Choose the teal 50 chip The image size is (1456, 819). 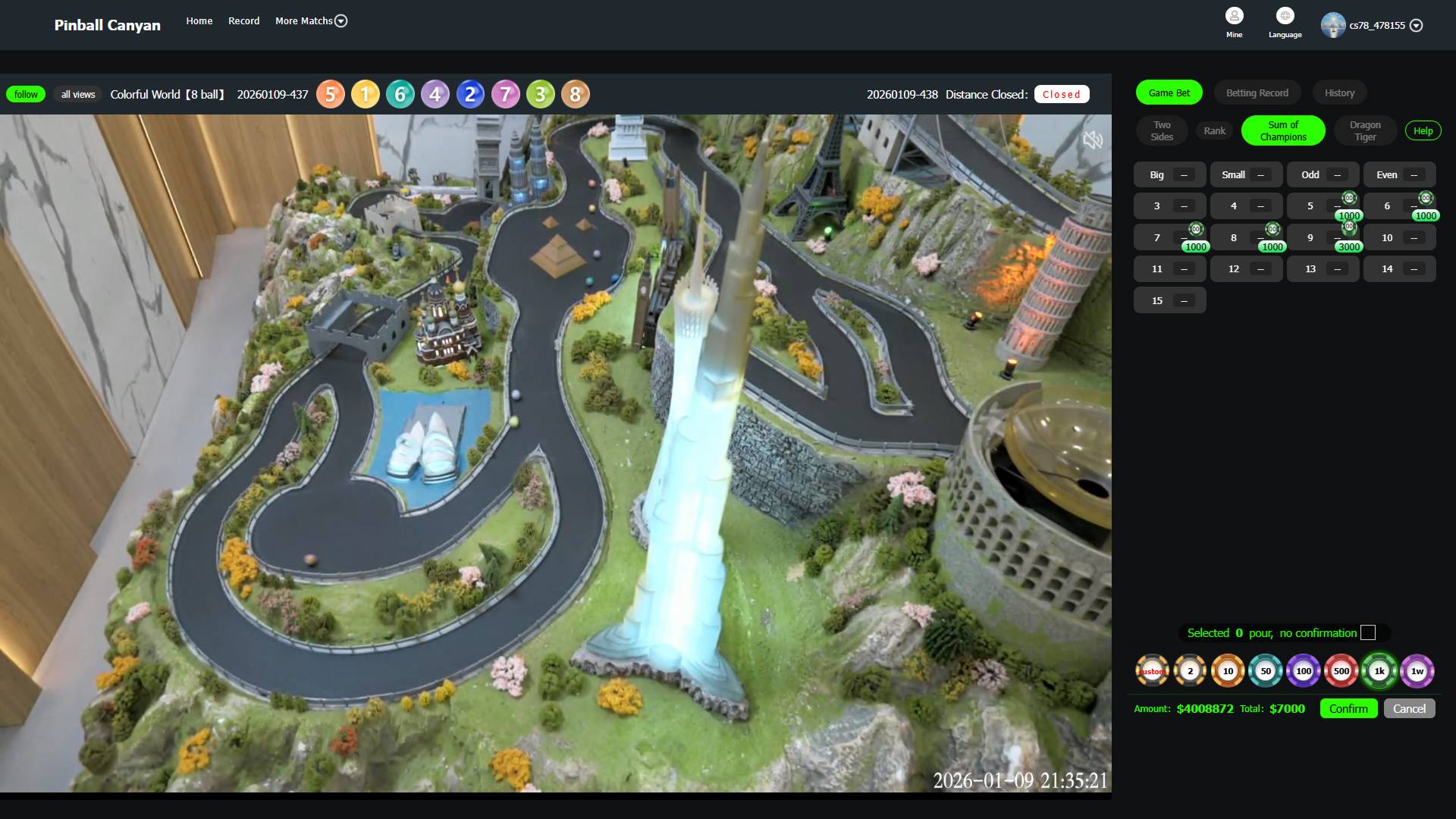click(1265, 671)
